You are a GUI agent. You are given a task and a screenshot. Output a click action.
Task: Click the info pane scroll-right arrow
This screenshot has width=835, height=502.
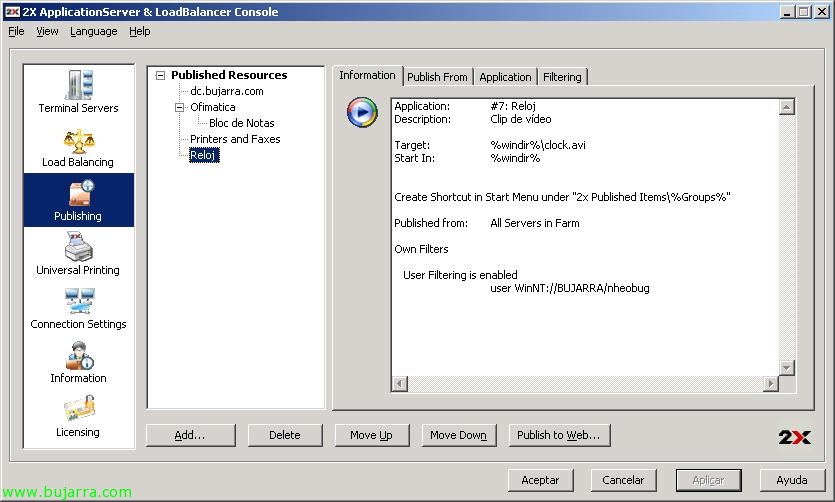click(771, 383)
